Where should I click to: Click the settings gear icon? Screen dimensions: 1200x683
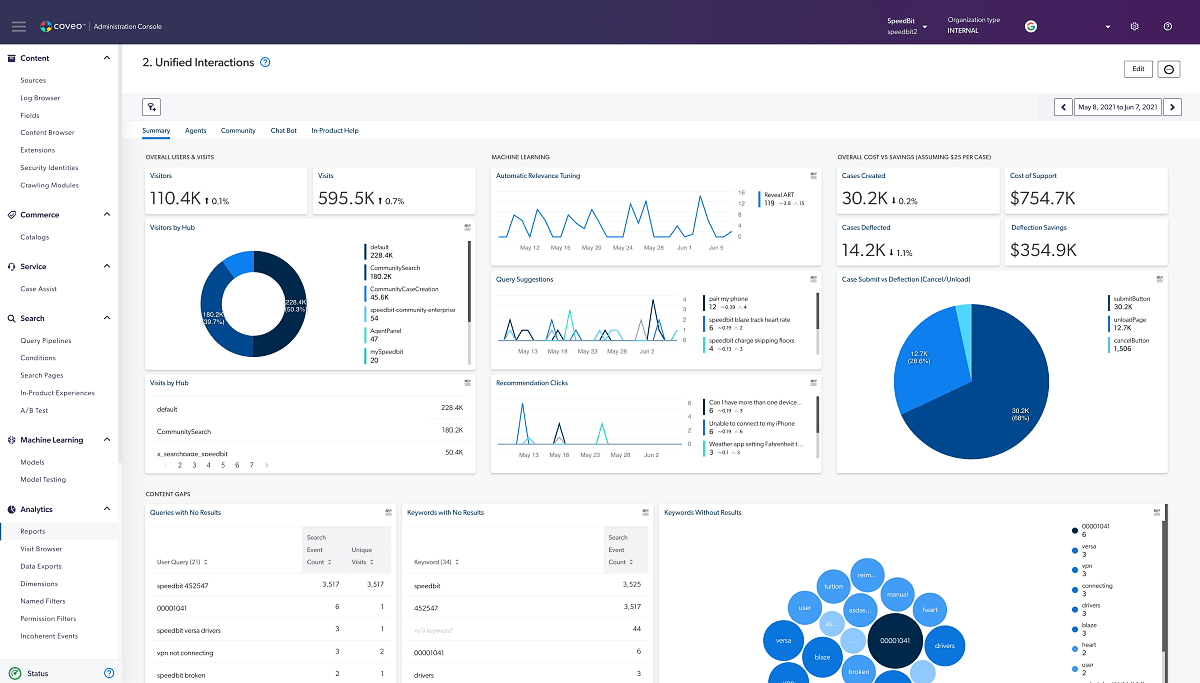(x=1135, y=26)
